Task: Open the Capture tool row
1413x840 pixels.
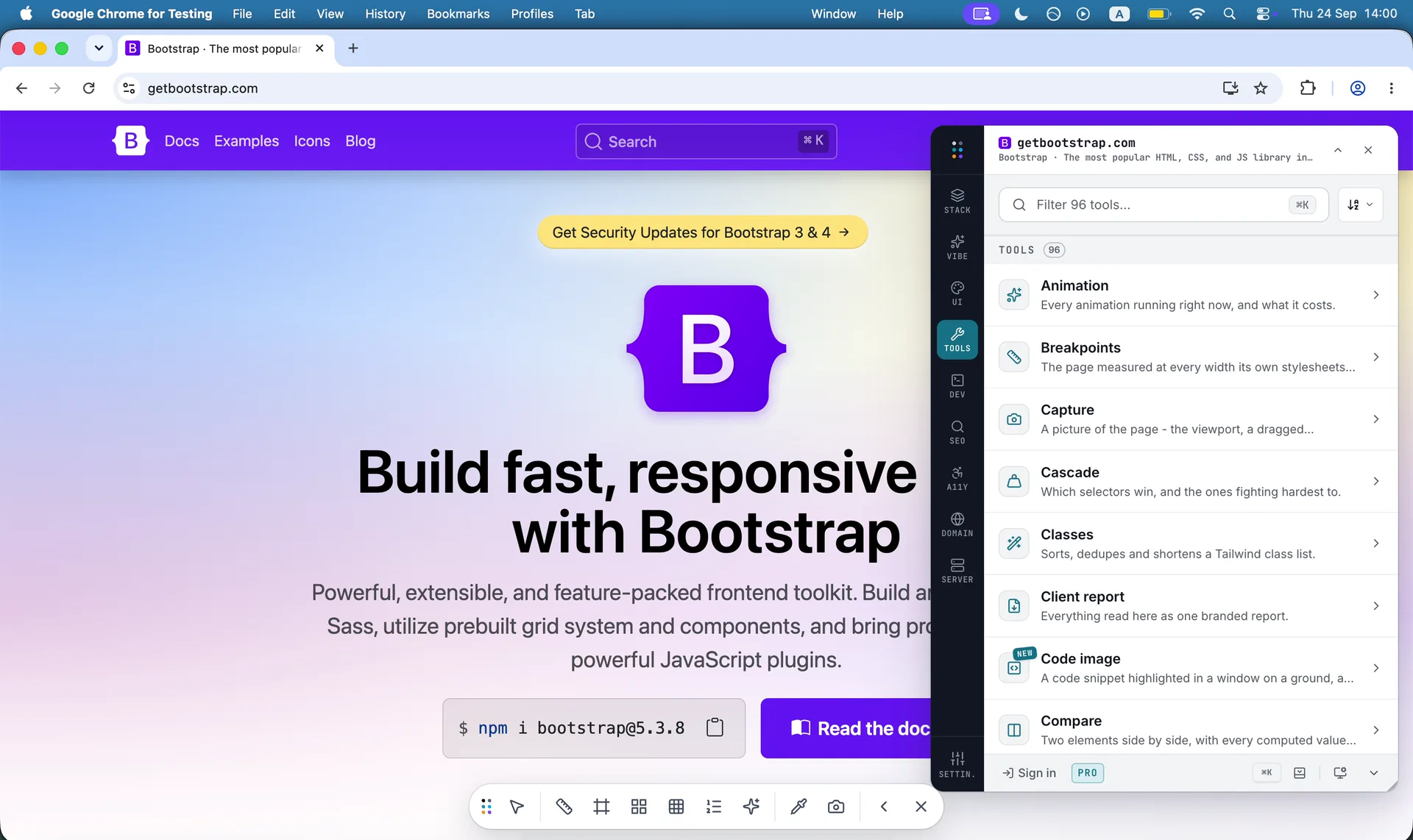Action: tap(1191, 419)
